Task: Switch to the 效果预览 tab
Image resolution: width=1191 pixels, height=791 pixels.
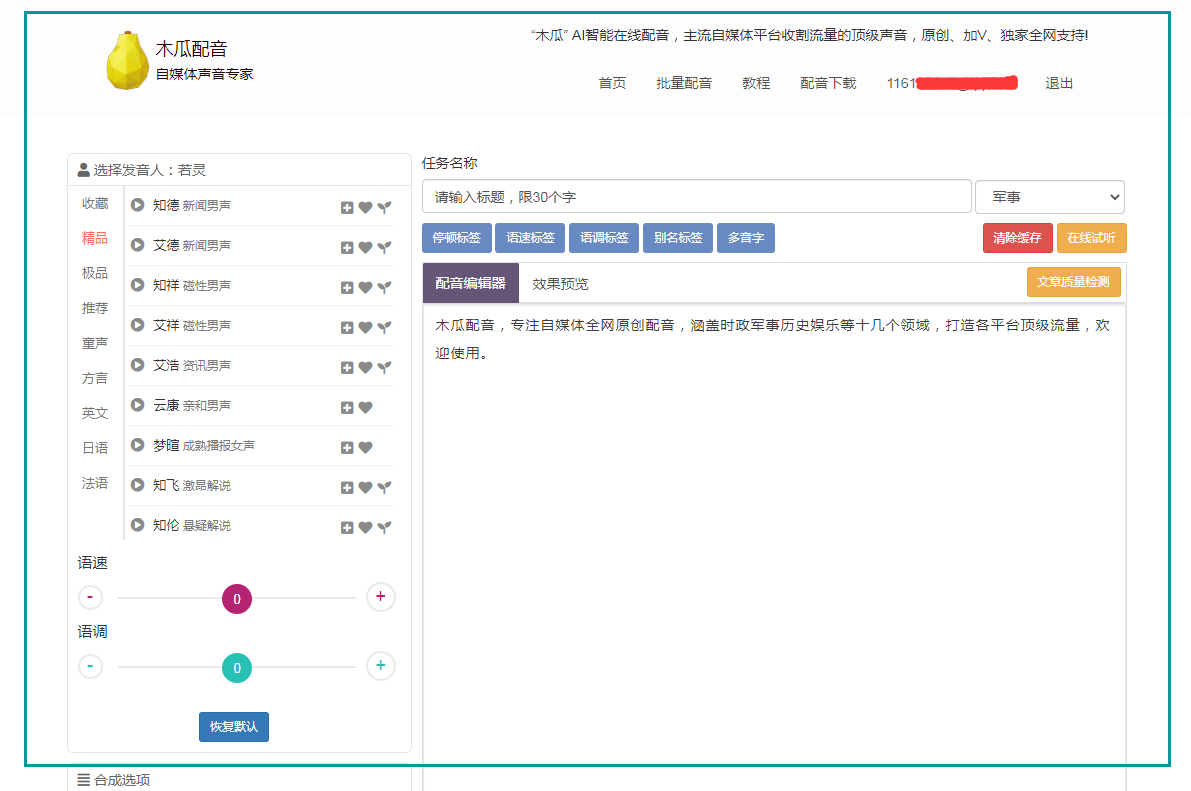Action: click(560, 284)
